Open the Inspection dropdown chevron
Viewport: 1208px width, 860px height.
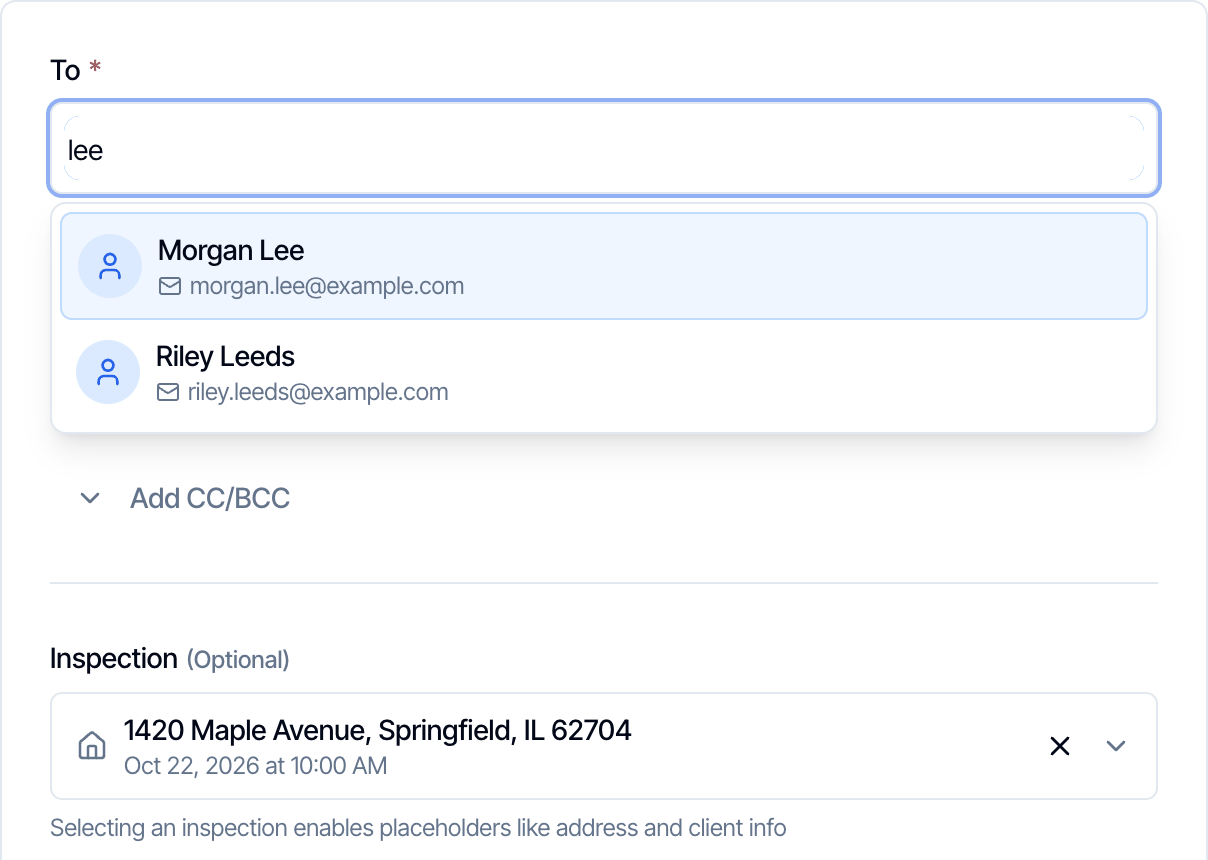tap(1117, 746)
